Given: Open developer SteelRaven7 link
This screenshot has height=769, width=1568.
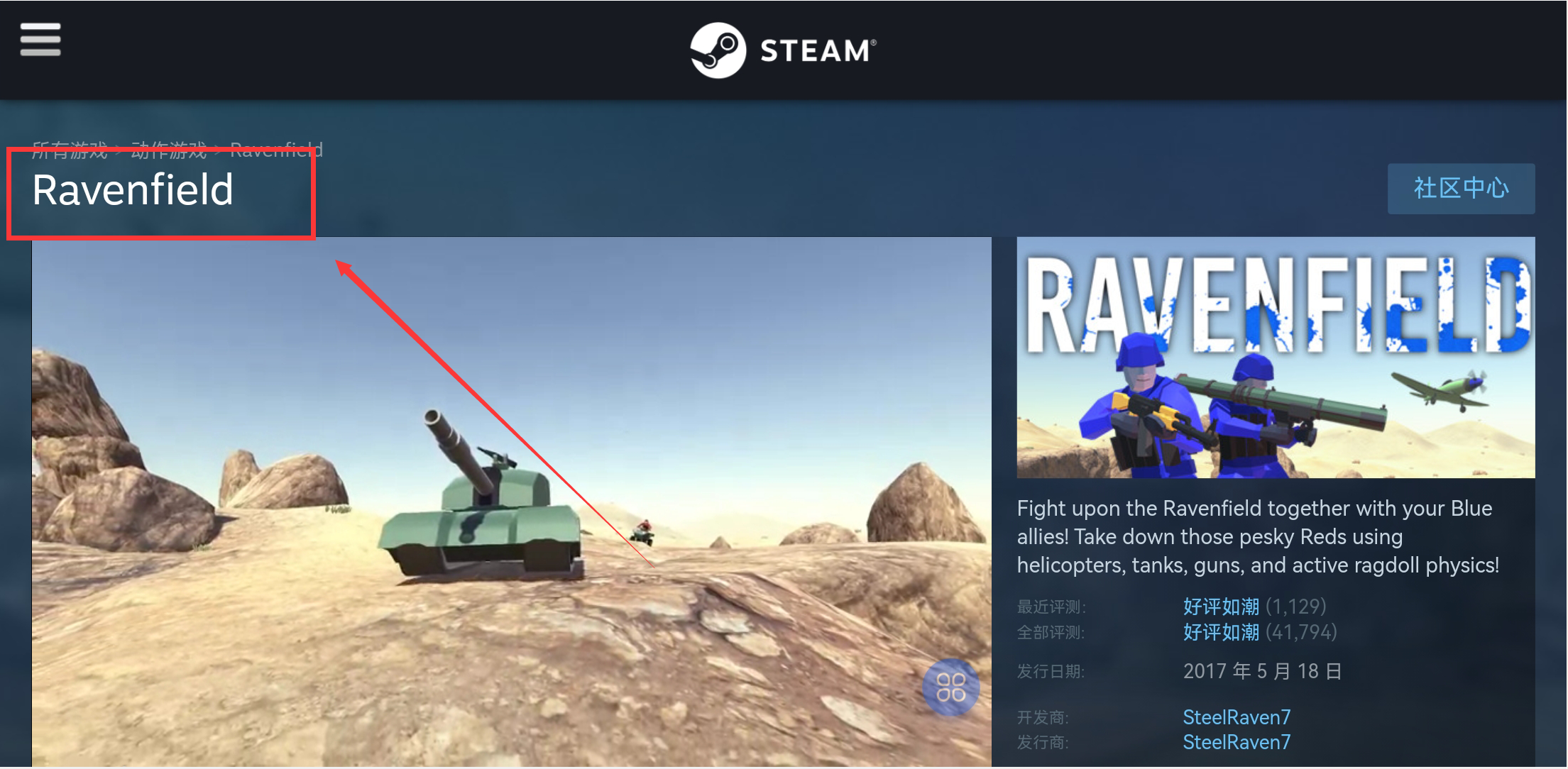Looking at the screenshot, I should pyautogui.click(x=1237, y=717).
